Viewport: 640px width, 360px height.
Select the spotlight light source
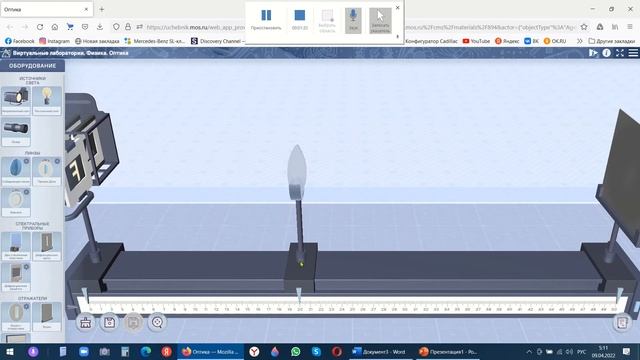(16, 100)
